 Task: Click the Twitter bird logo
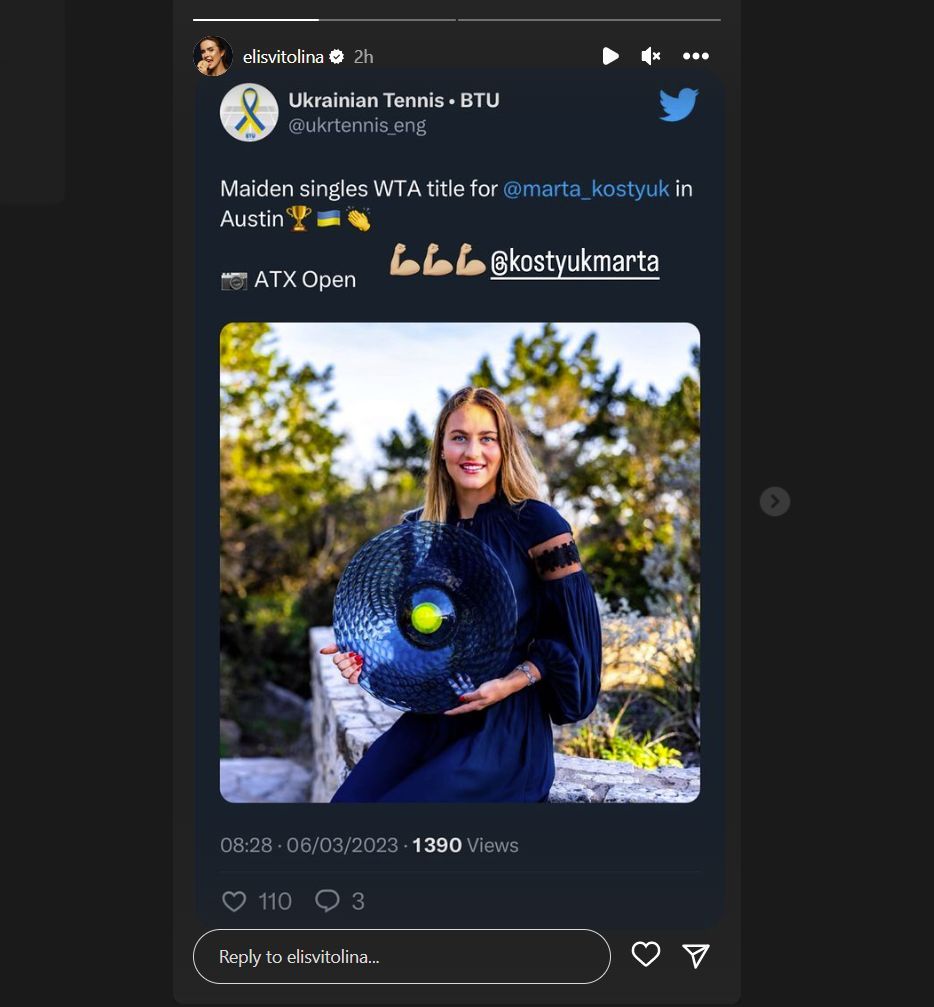pos(678,104)
